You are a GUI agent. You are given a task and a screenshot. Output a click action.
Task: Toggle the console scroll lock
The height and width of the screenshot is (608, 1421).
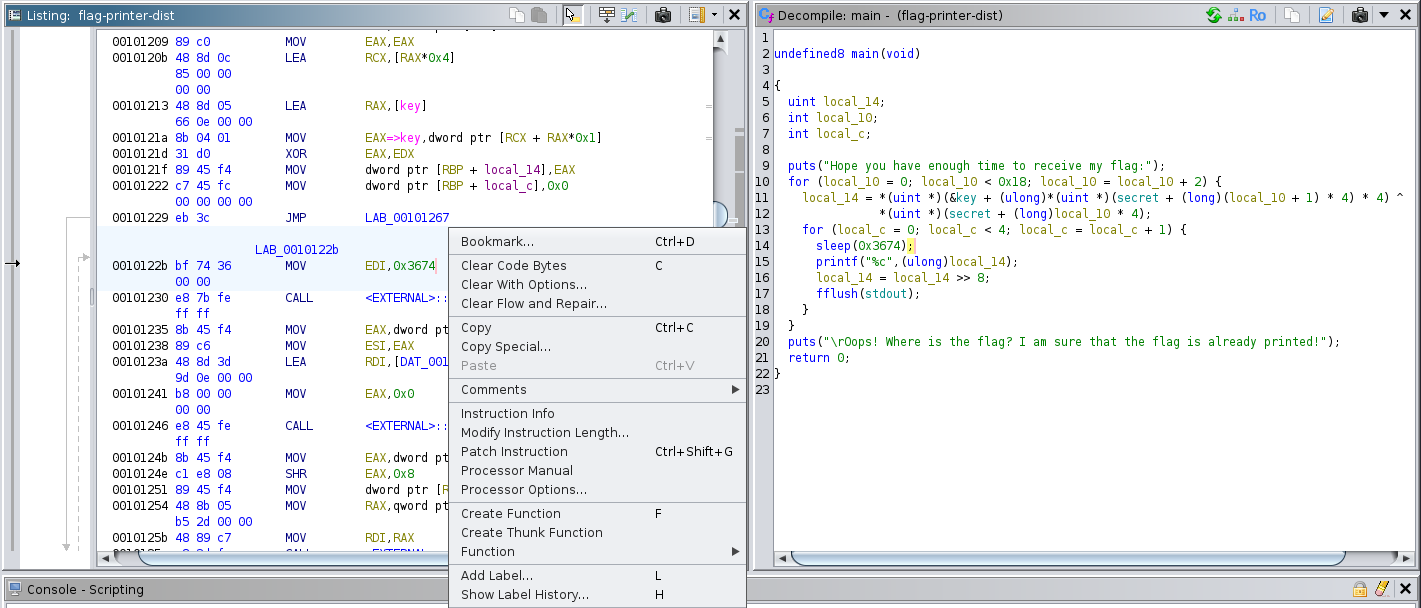coord(1360,589)
